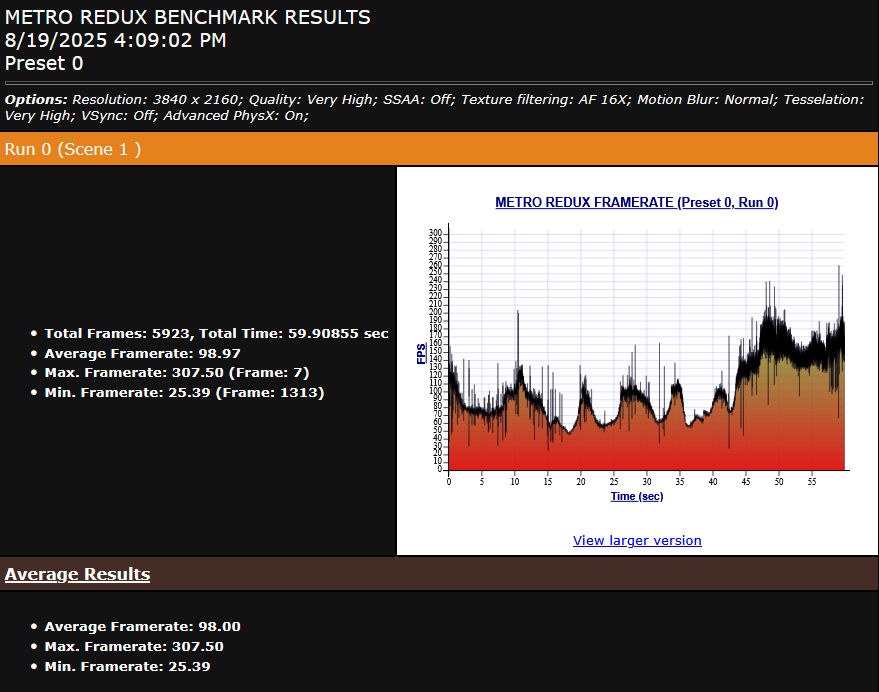Click the FPS axis label on chart
The image size is (879, 692).
[x=422, y=354]
